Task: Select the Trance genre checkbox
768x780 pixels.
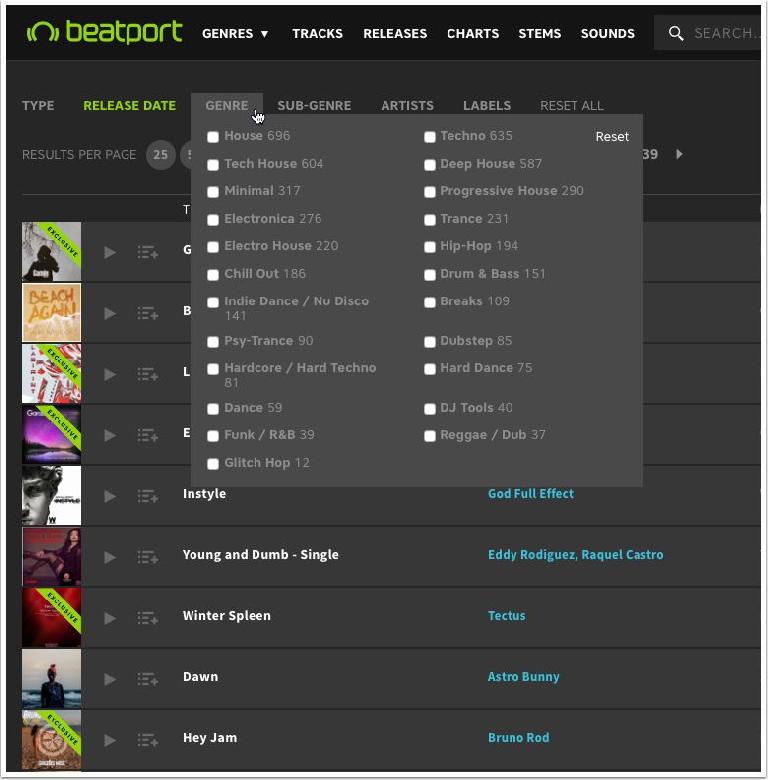Action: (x=430, y=219)
